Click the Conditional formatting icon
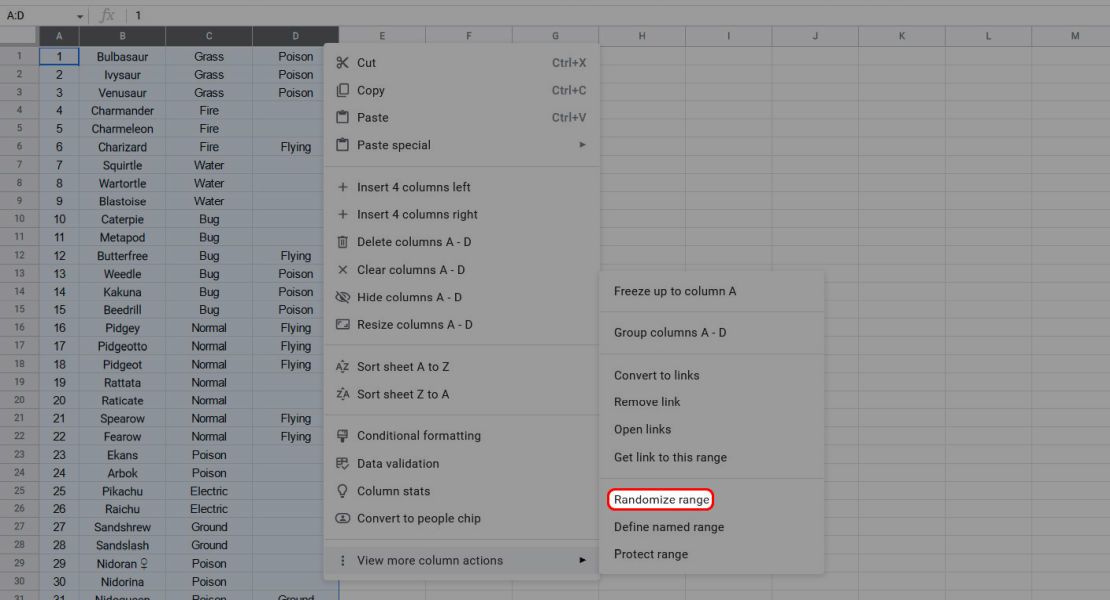Viewport: 1110px width, 600px height. (342, 435)
